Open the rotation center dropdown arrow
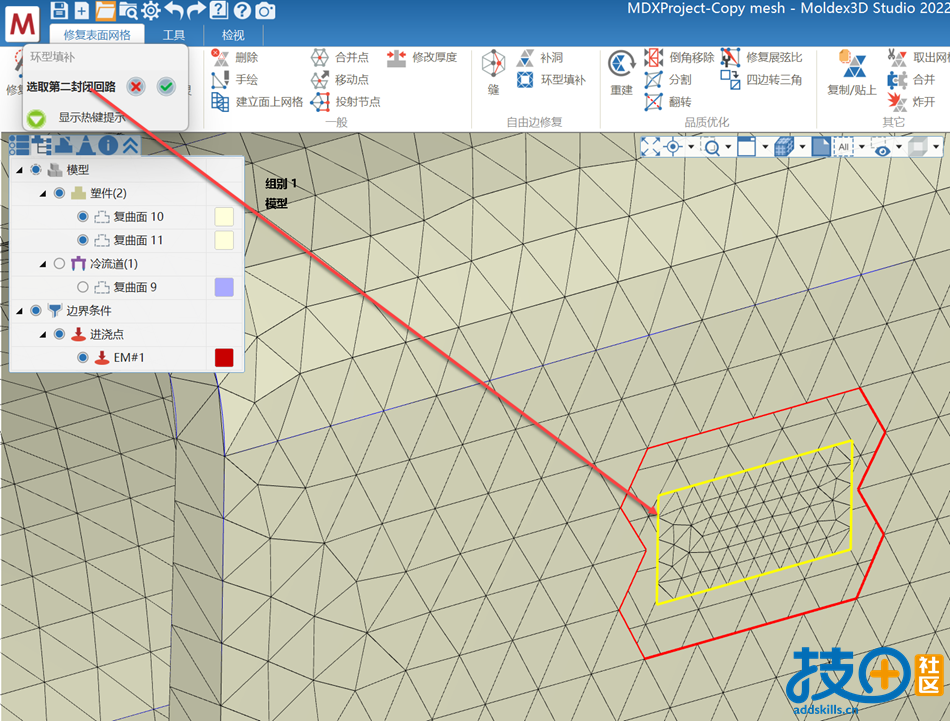950x721 pixels. [691, 147]
